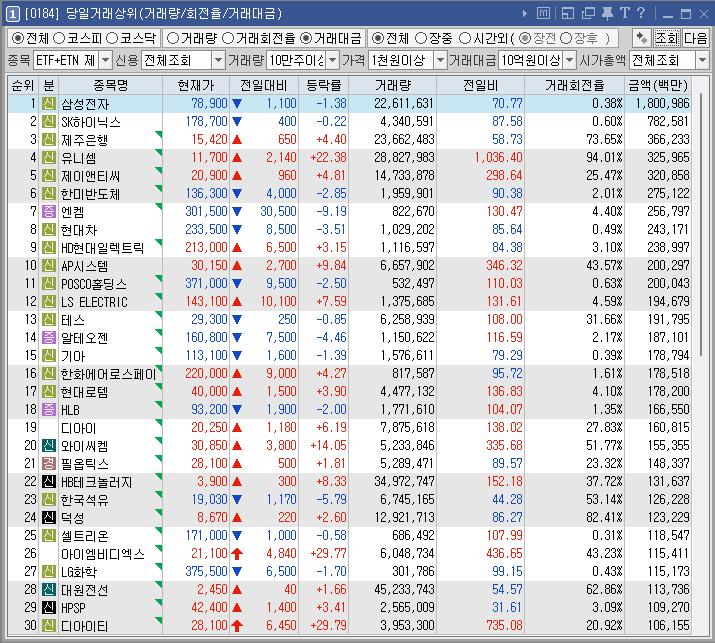Select the 한화에어로스페이스 stock name
This screenshot has height=643, width=715.
tap(109, 374)
